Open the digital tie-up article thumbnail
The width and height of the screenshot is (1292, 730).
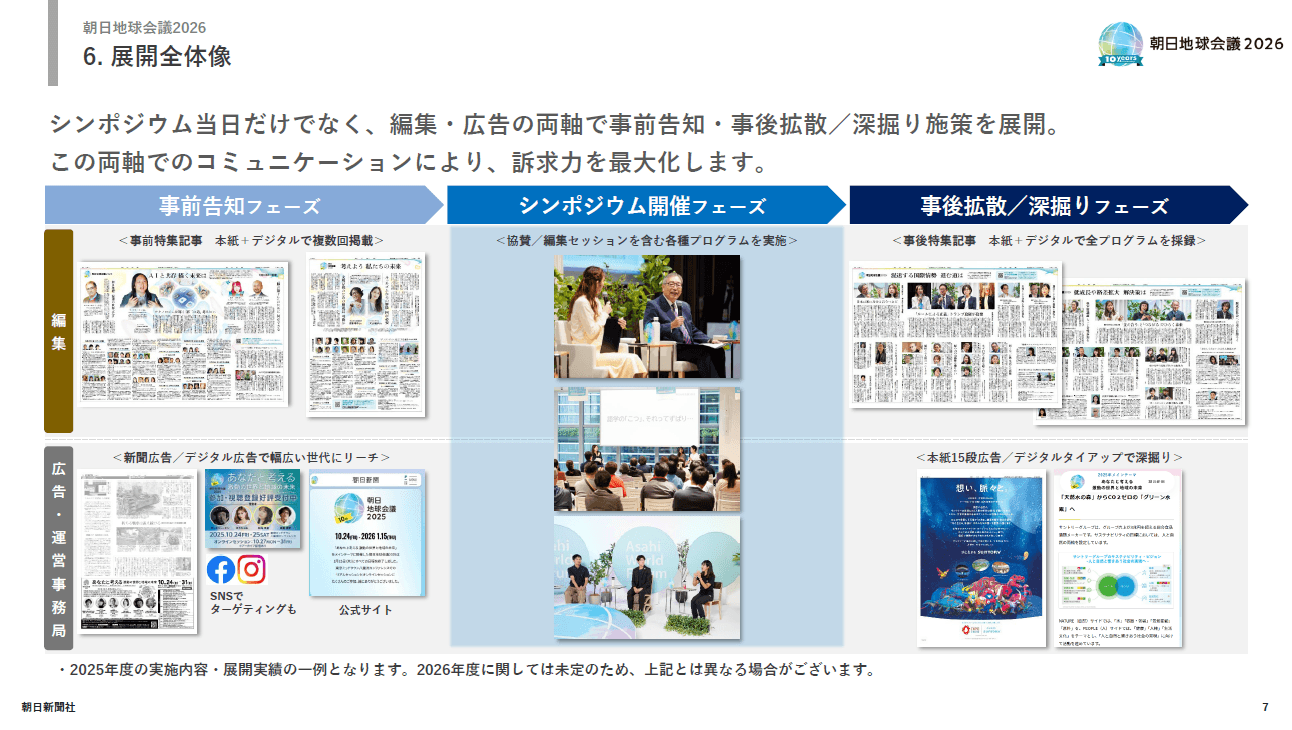(x=1118, y=557)
